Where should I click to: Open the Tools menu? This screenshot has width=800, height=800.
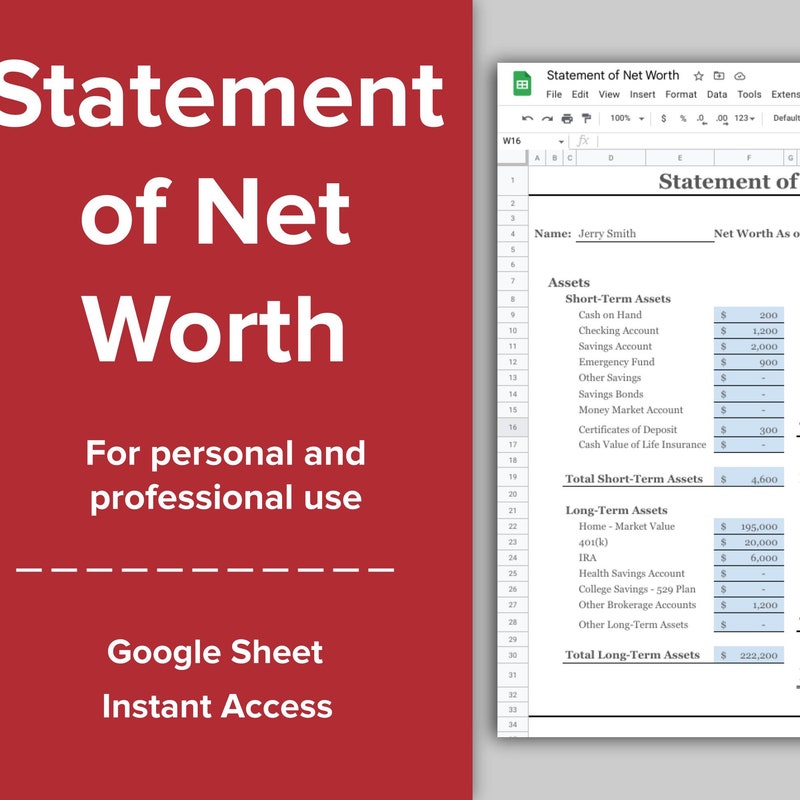pos(749,94)
